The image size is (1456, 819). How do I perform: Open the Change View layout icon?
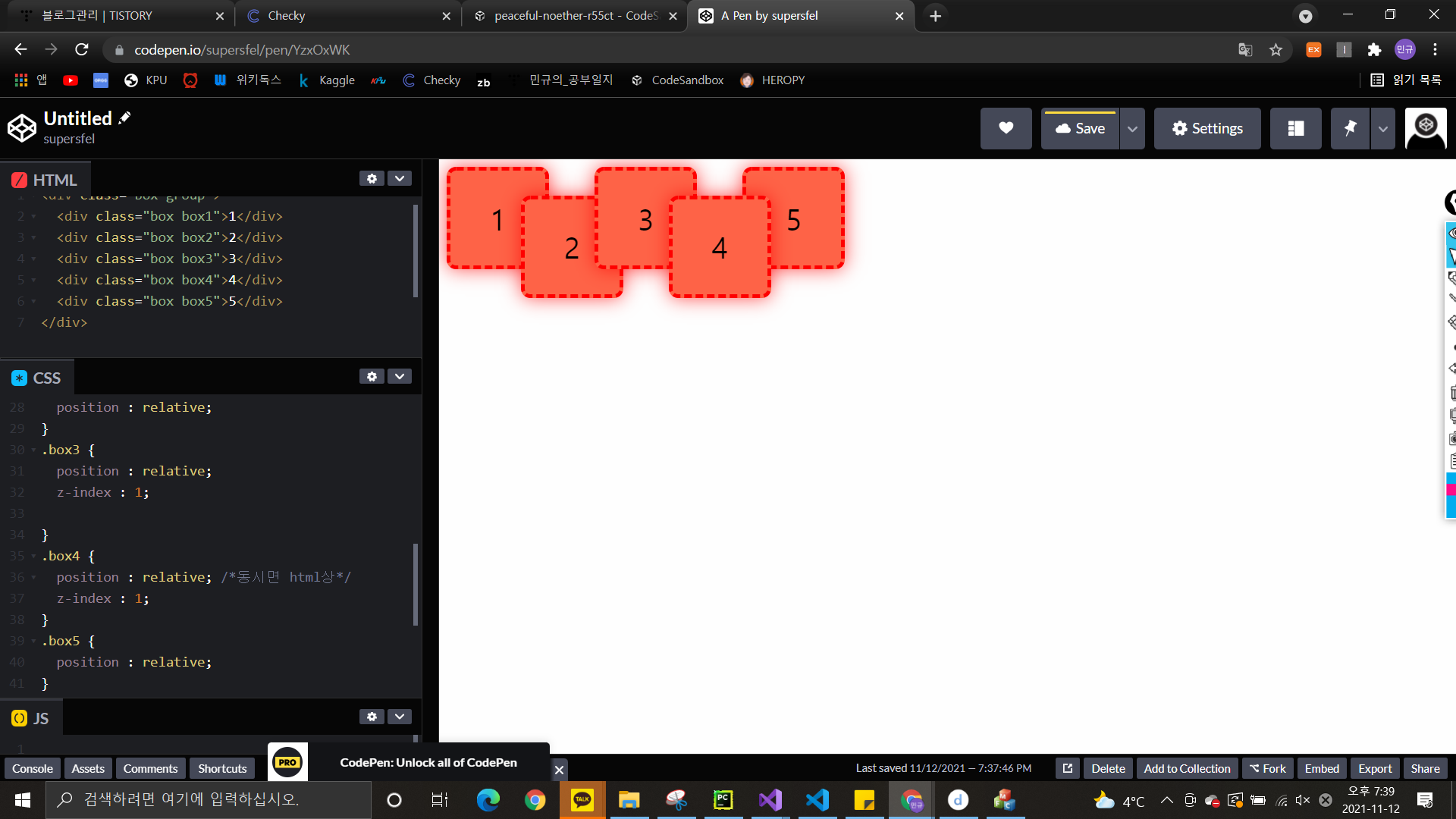click(x=1295, y=128)
